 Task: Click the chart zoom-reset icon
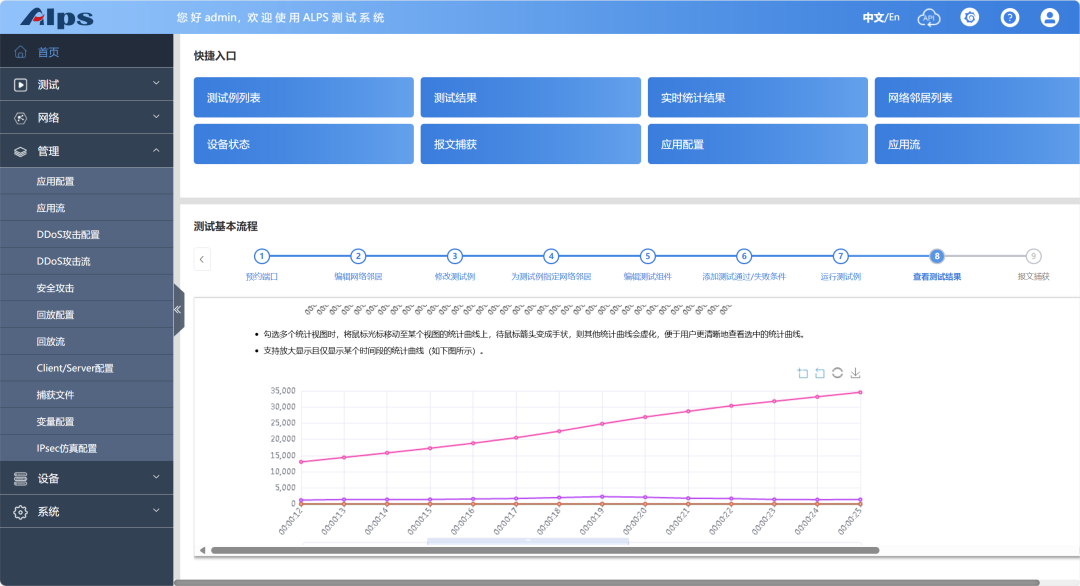tap(820, 373)
